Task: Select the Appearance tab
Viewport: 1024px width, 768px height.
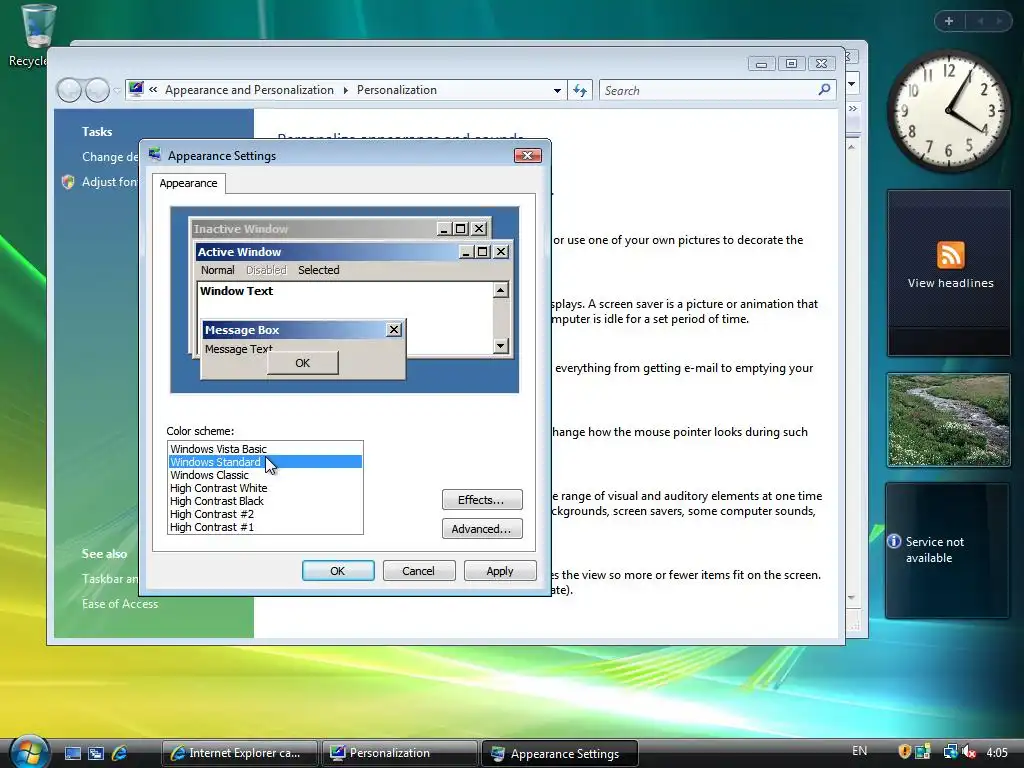Action: click(188, 183)
